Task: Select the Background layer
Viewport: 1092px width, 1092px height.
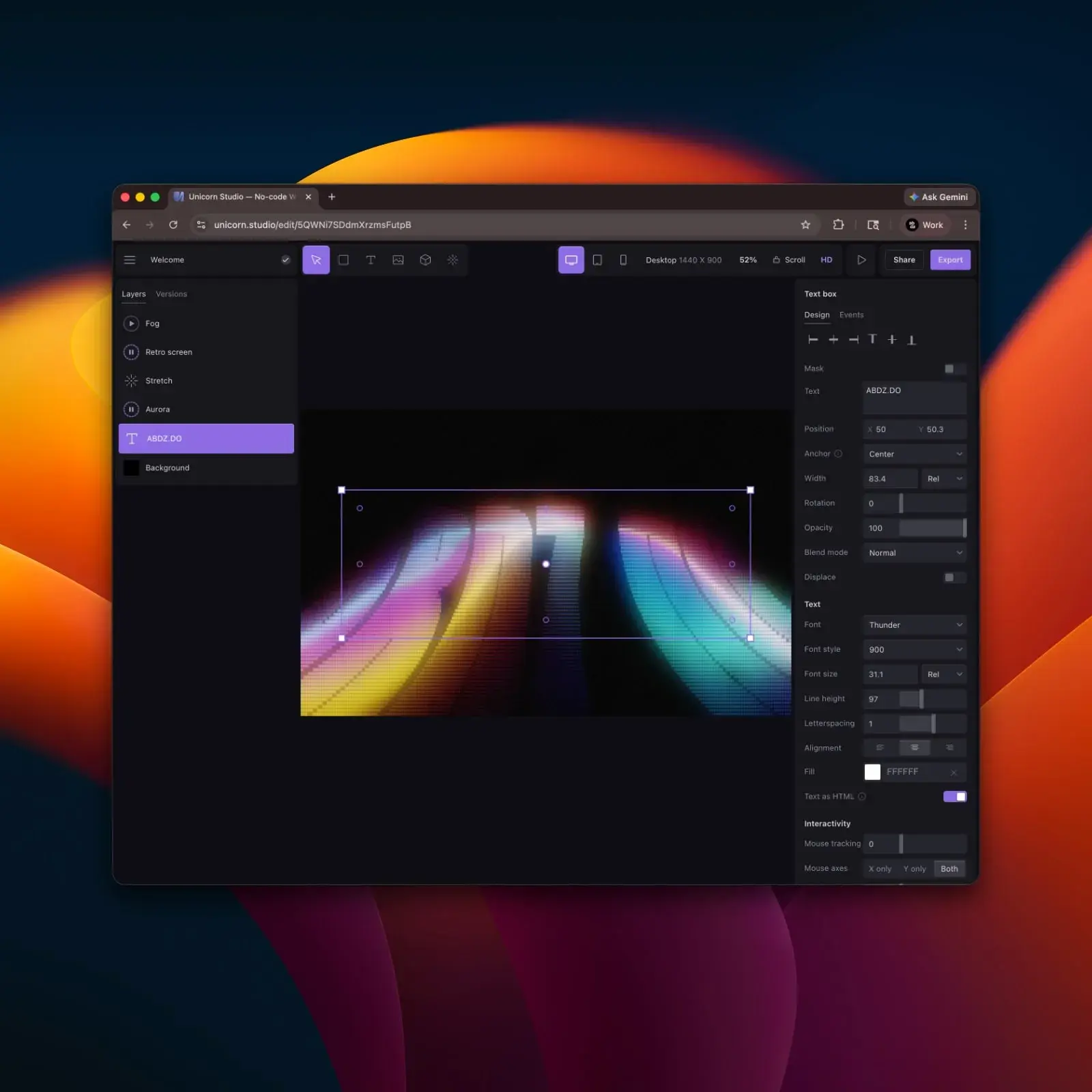Action: click(167, 468)
